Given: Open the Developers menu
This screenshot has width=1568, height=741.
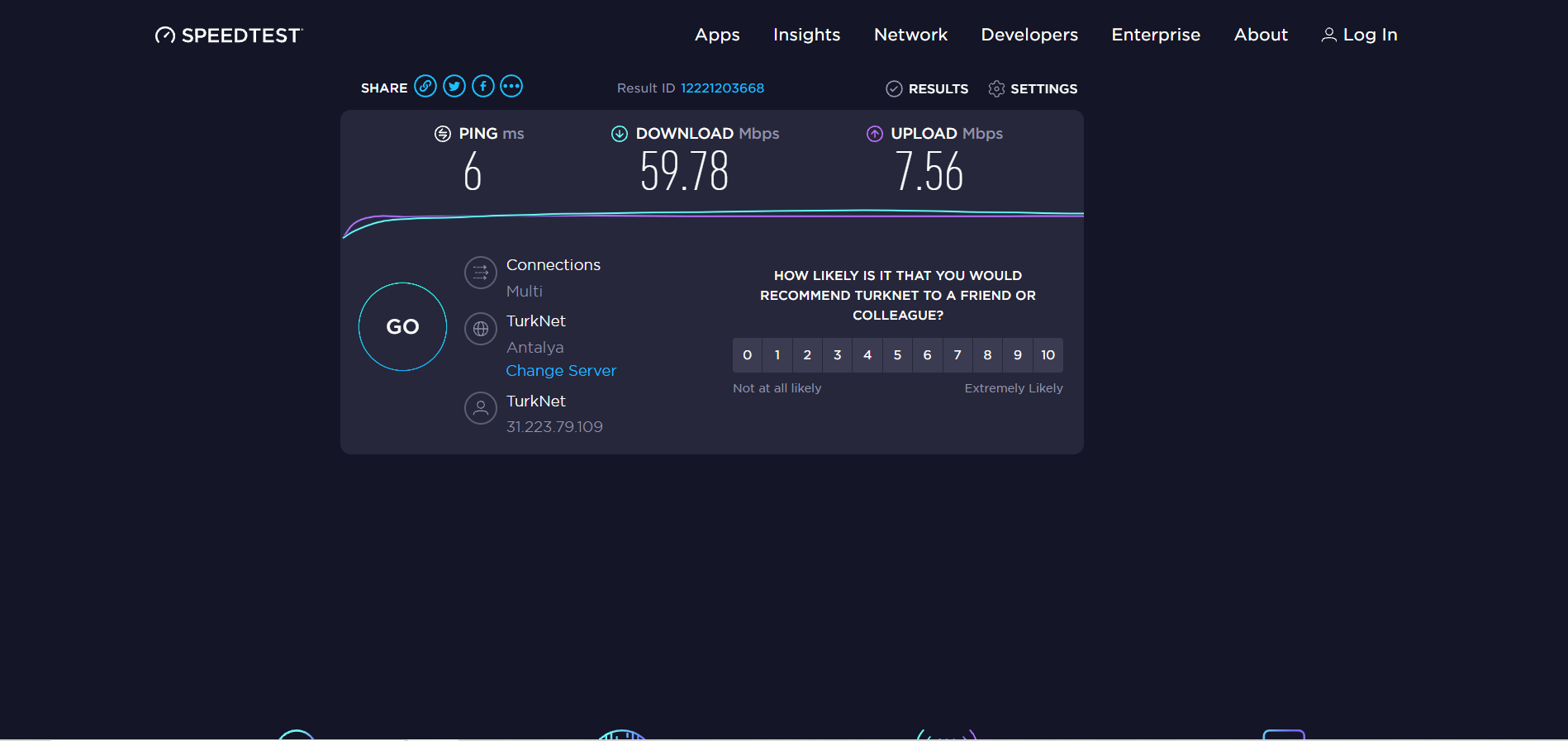Looking at the screenshot, I should pos(1029,35).
